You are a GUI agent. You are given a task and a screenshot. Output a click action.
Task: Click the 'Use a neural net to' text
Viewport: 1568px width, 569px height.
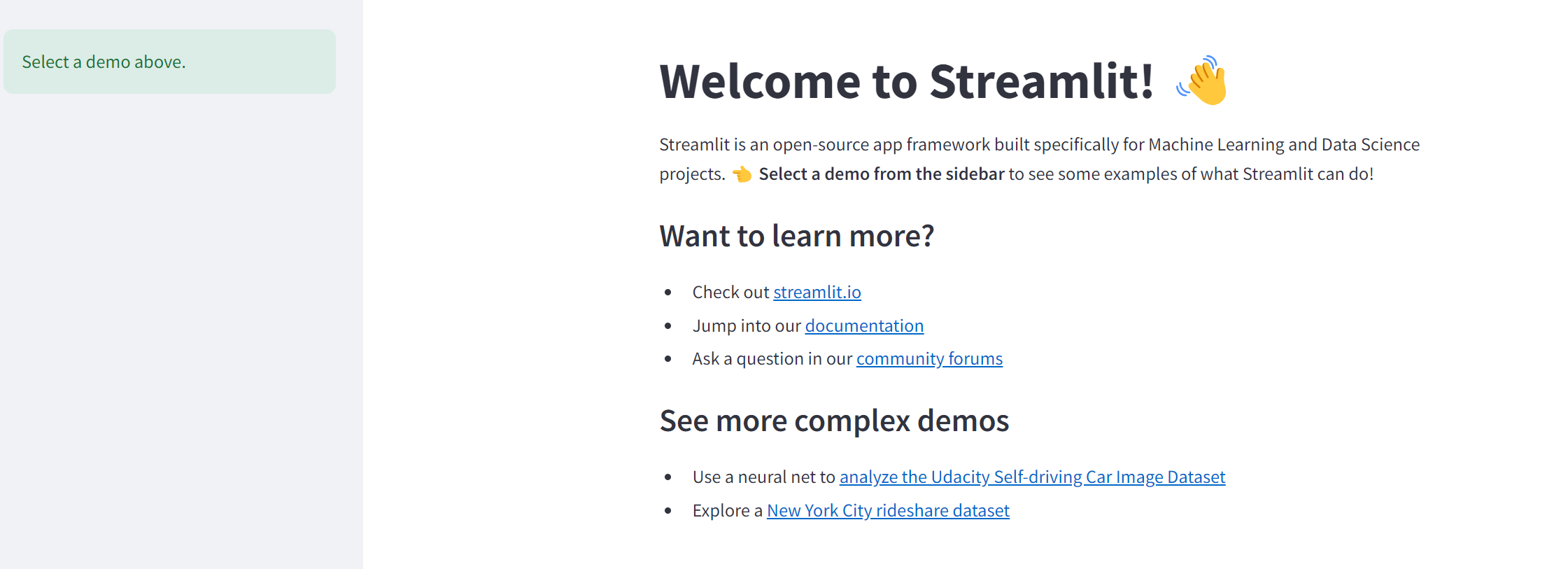764,477
